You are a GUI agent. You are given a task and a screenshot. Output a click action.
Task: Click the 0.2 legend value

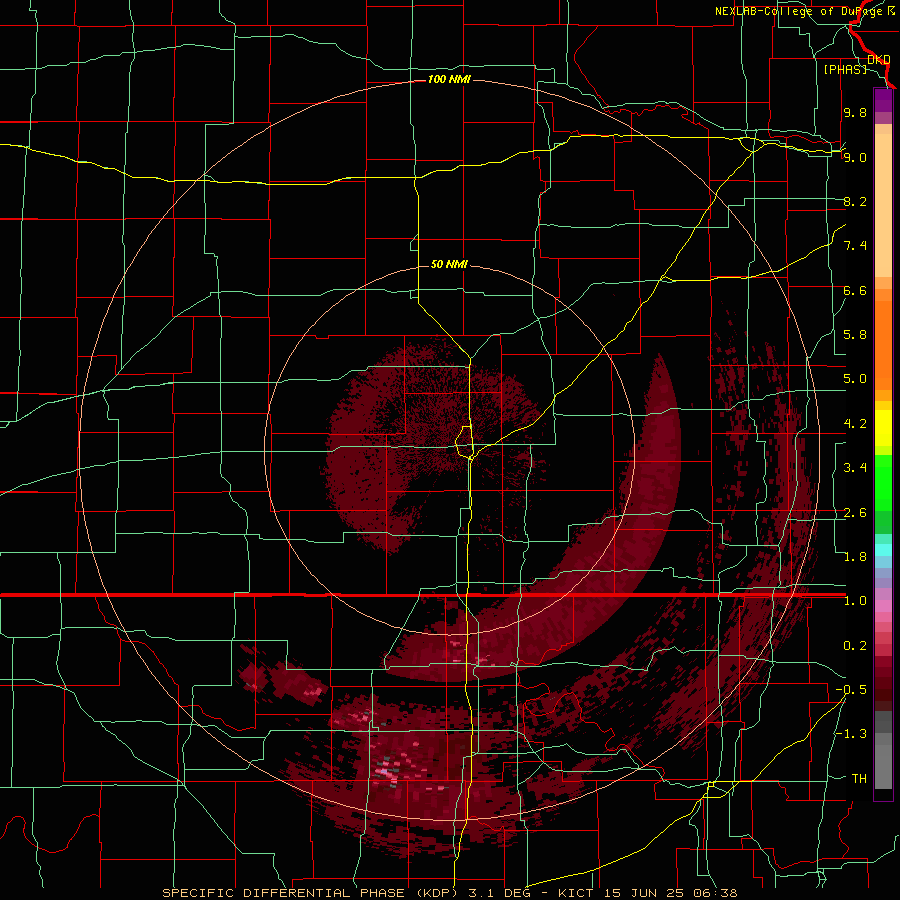coord(855,646)
